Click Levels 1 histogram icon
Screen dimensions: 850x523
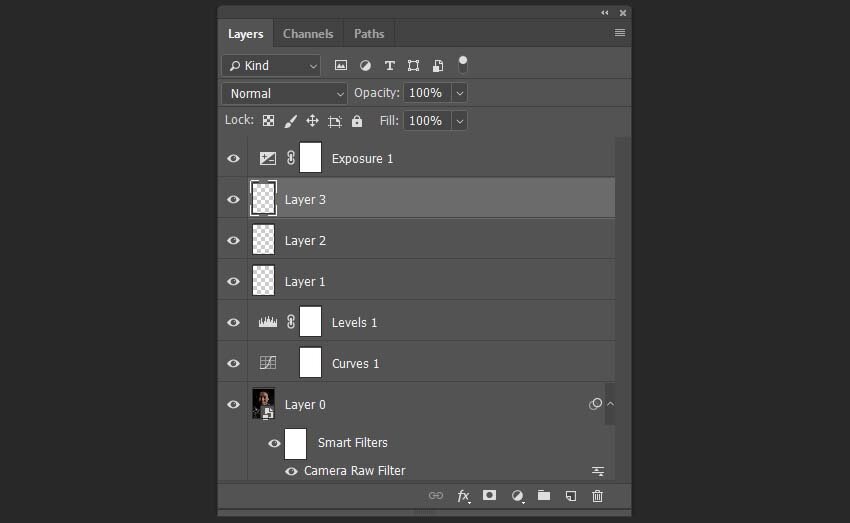tap(268, 322)
